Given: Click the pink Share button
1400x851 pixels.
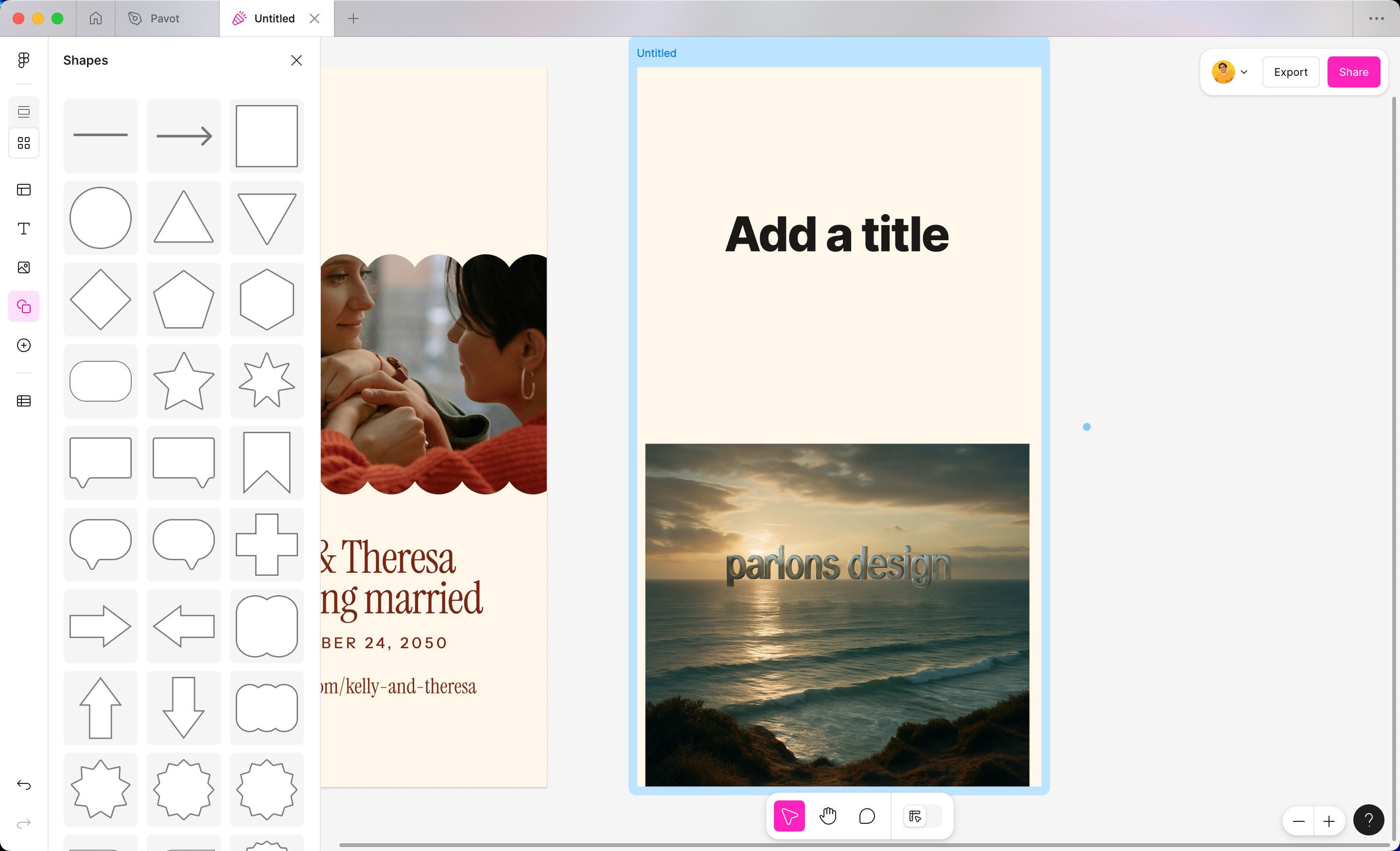Looking at the screenshot, I should click(1353, 72).
